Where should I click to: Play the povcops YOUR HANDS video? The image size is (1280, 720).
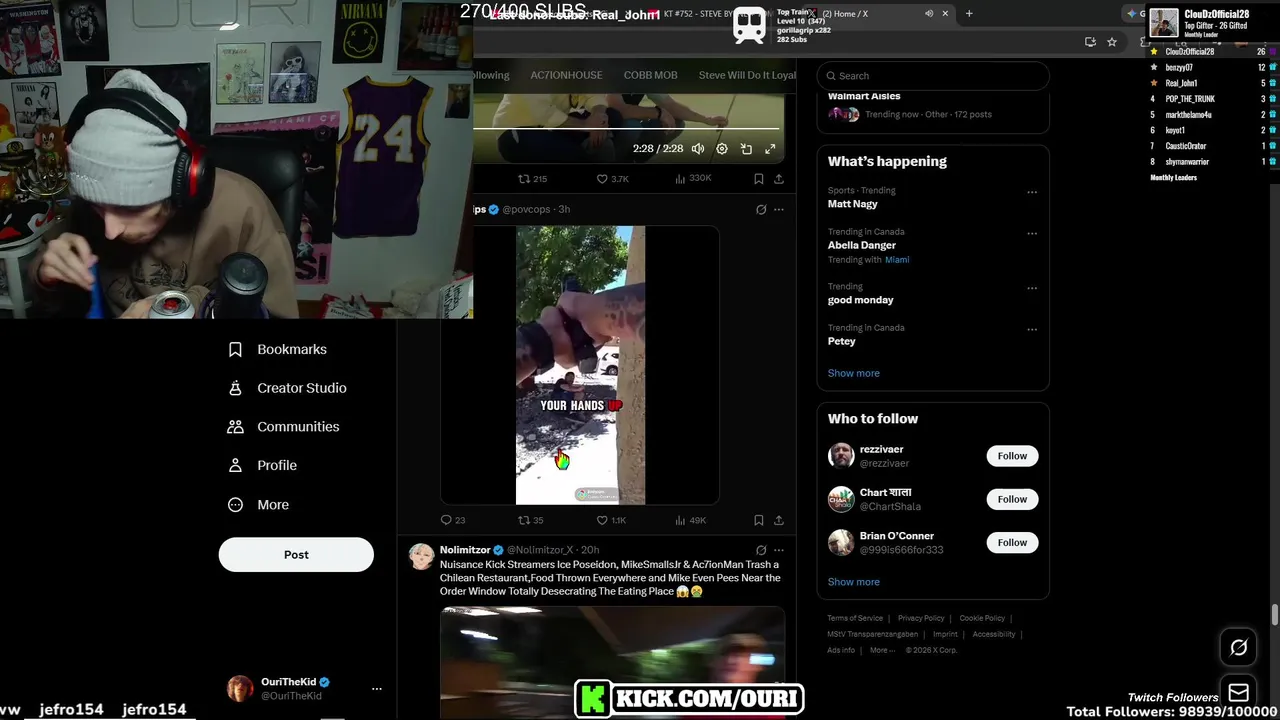pyautogui.click(x=580, y=365)
